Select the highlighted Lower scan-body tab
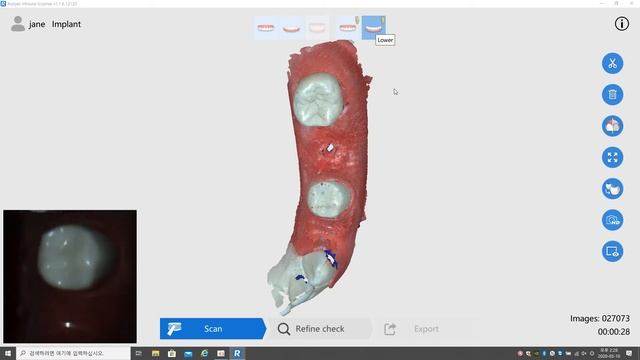 pos(373,28)
